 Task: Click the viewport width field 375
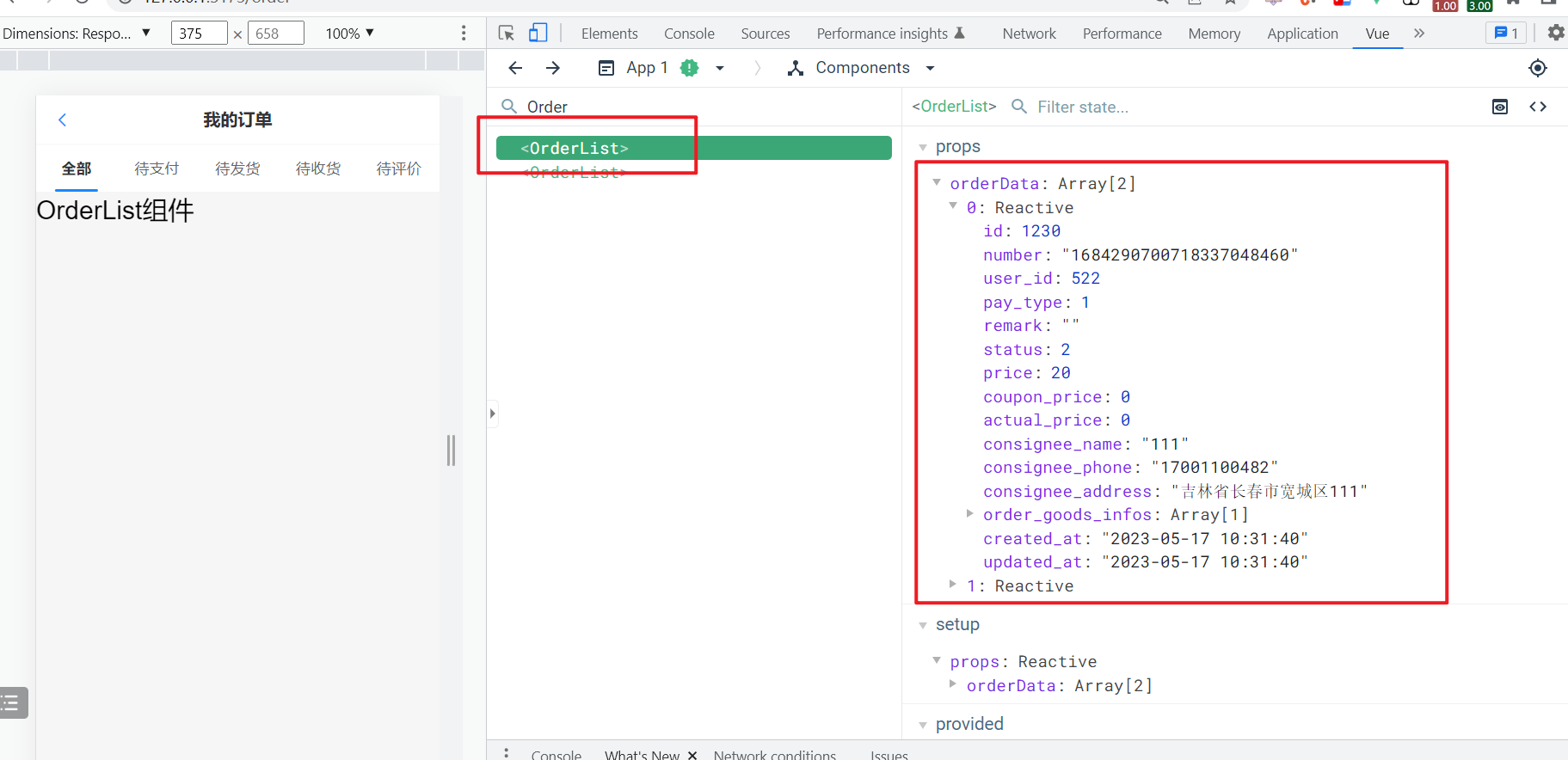(199, 34)
